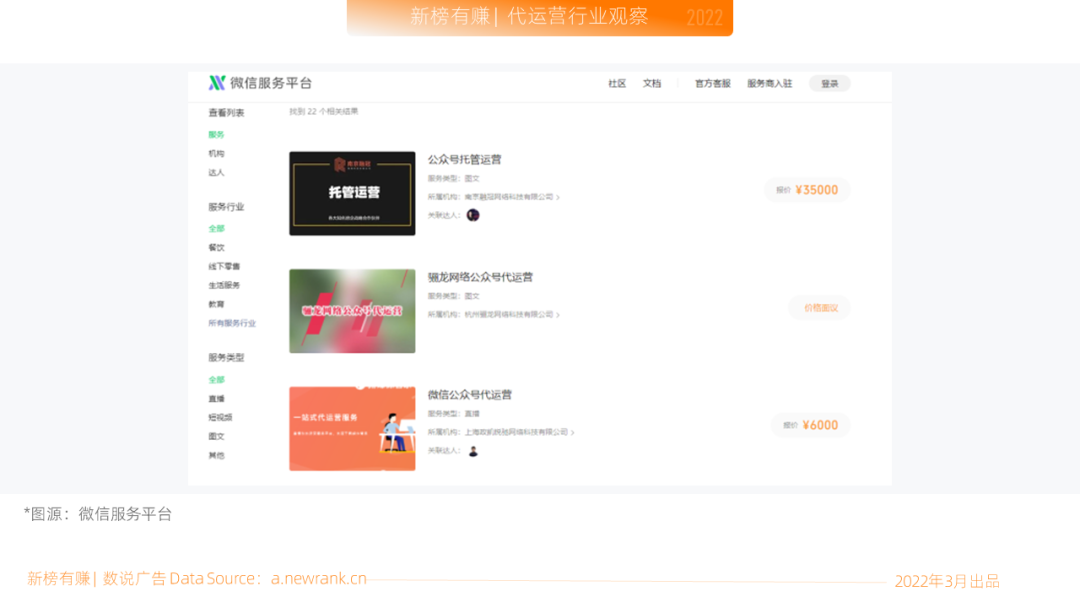Click the 登录 button

click(x=828, y=83)
